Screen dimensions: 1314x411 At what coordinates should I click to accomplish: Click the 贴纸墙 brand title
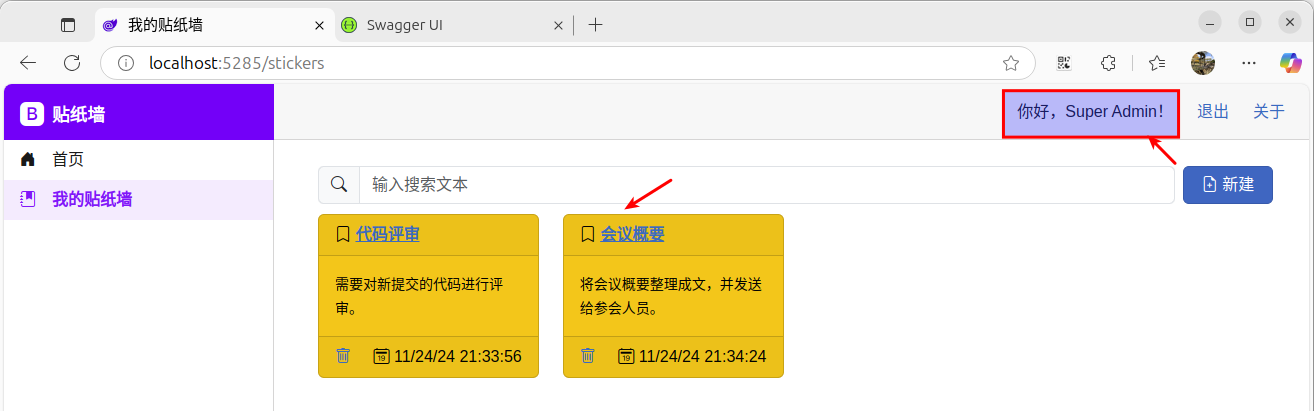(x=79, y=114)
